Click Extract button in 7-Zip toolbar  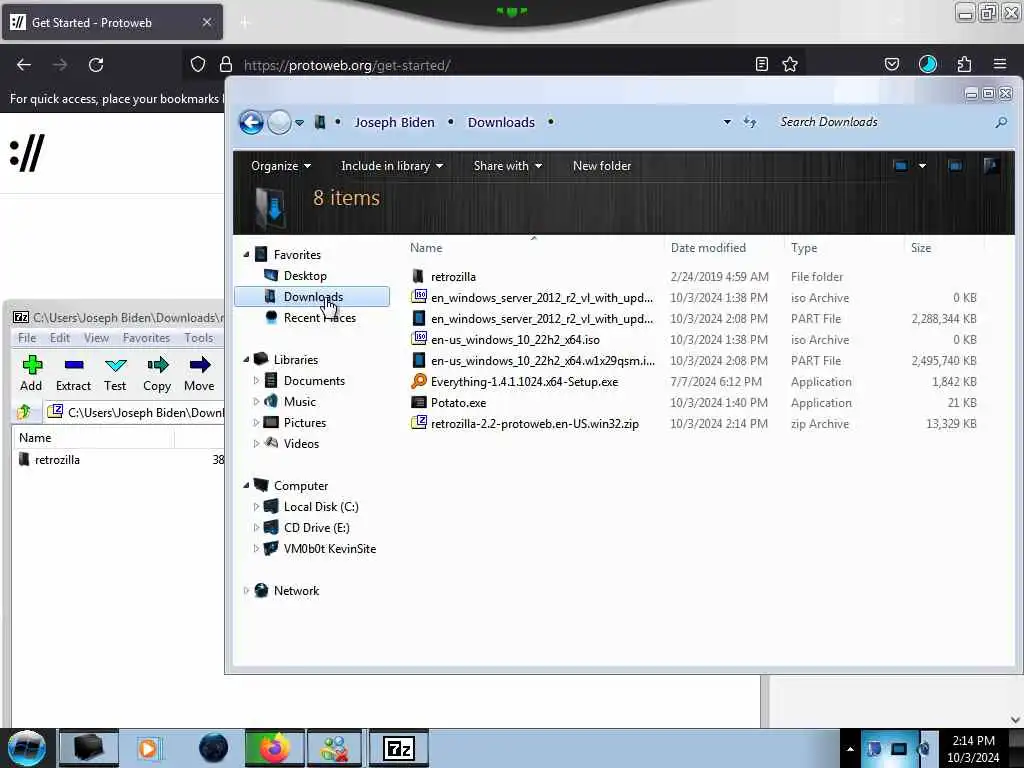(73, 374)
